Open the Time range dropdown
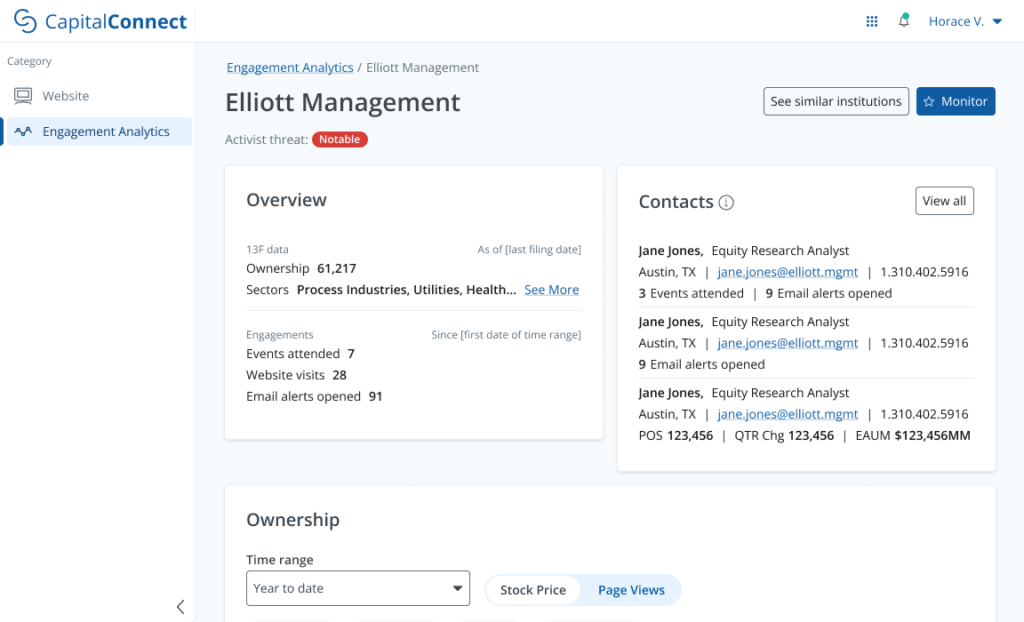The width and height of the screenshot is (1024, 622). 358,588
